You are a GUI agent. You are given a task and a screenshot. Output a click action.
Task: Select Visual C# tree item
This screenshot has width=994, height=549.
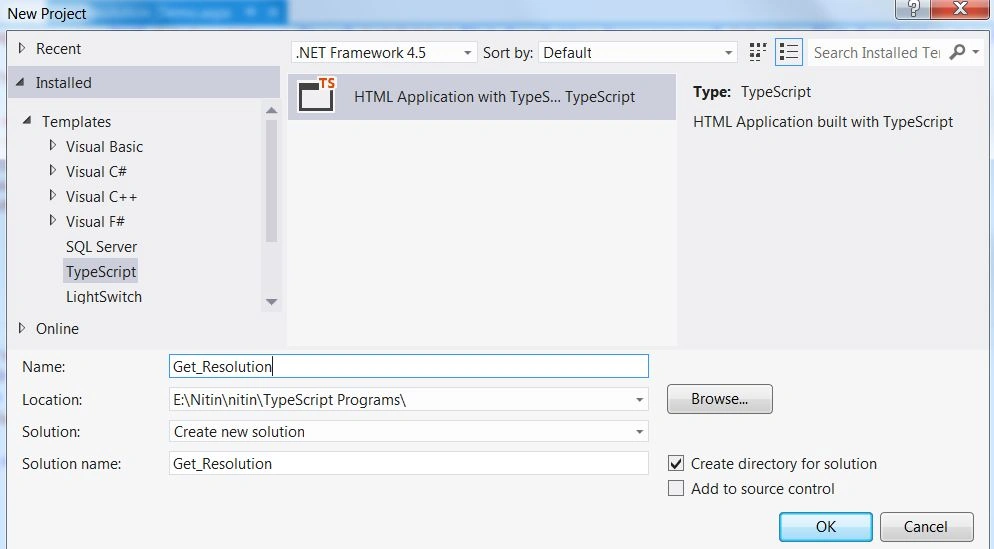click(x=96, y=172)
